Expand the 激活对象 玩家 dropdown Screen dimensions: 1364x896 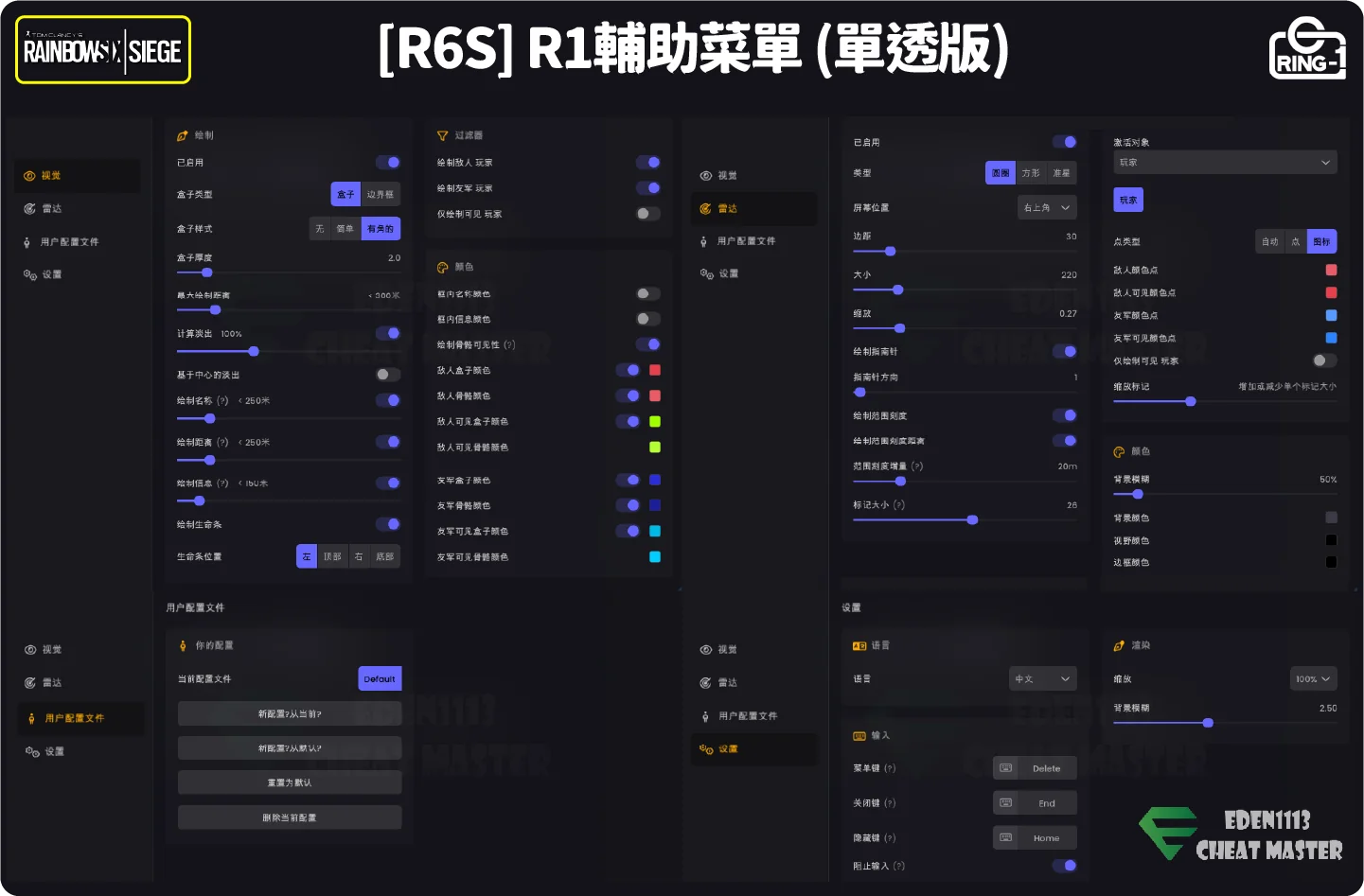(x=1225, y=163)
